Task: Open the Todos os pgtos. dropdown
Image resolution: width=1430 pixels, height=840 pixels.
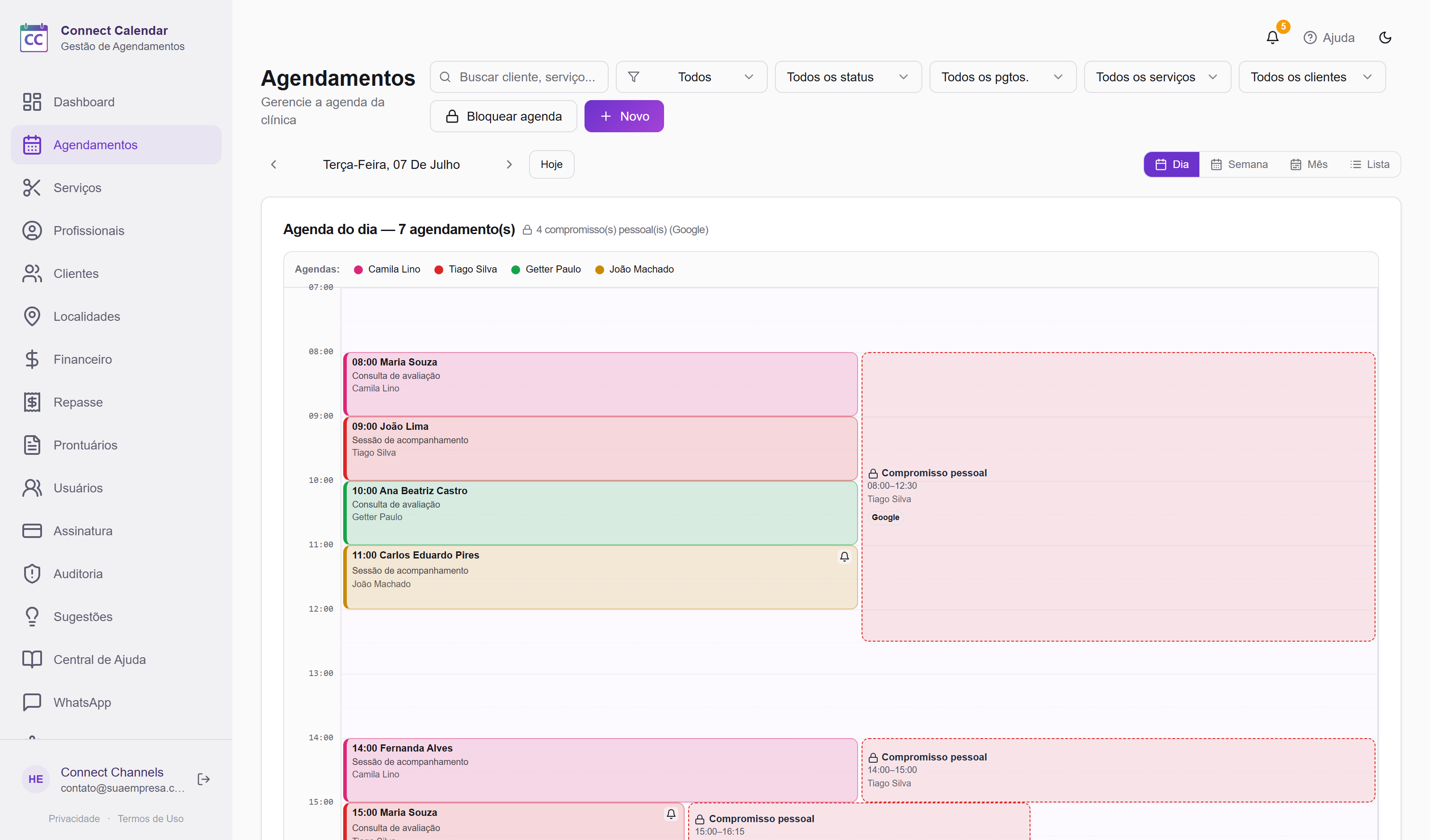Action: point(1003,77)
